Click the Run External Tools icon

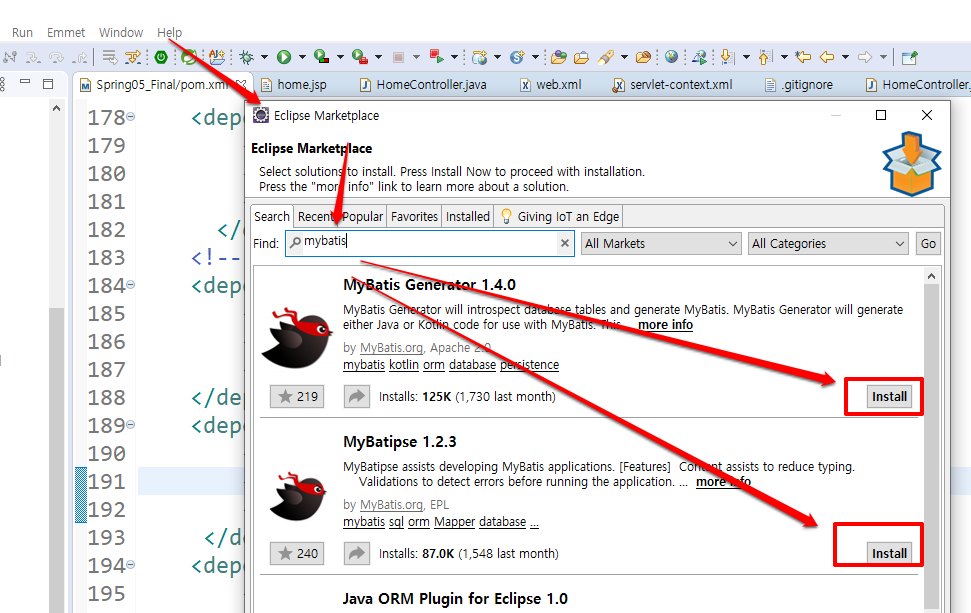(360, 57)
